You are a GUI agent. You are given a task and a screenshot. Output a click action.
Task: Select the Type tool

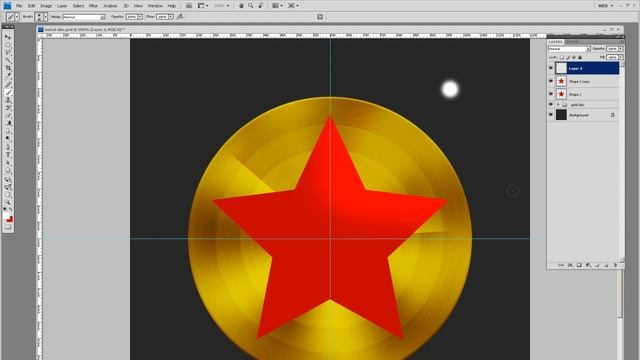[8, 154]
